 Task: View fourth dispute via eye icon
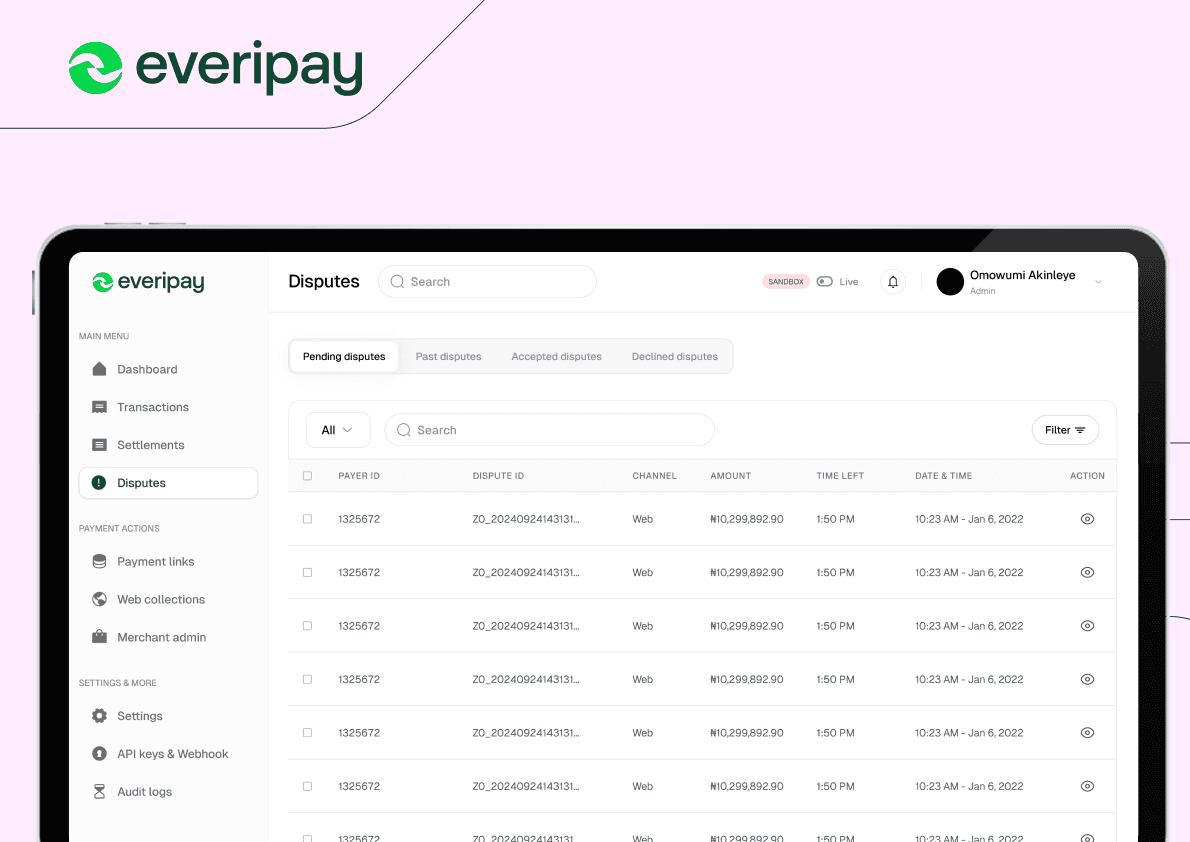click(1088, 680)
